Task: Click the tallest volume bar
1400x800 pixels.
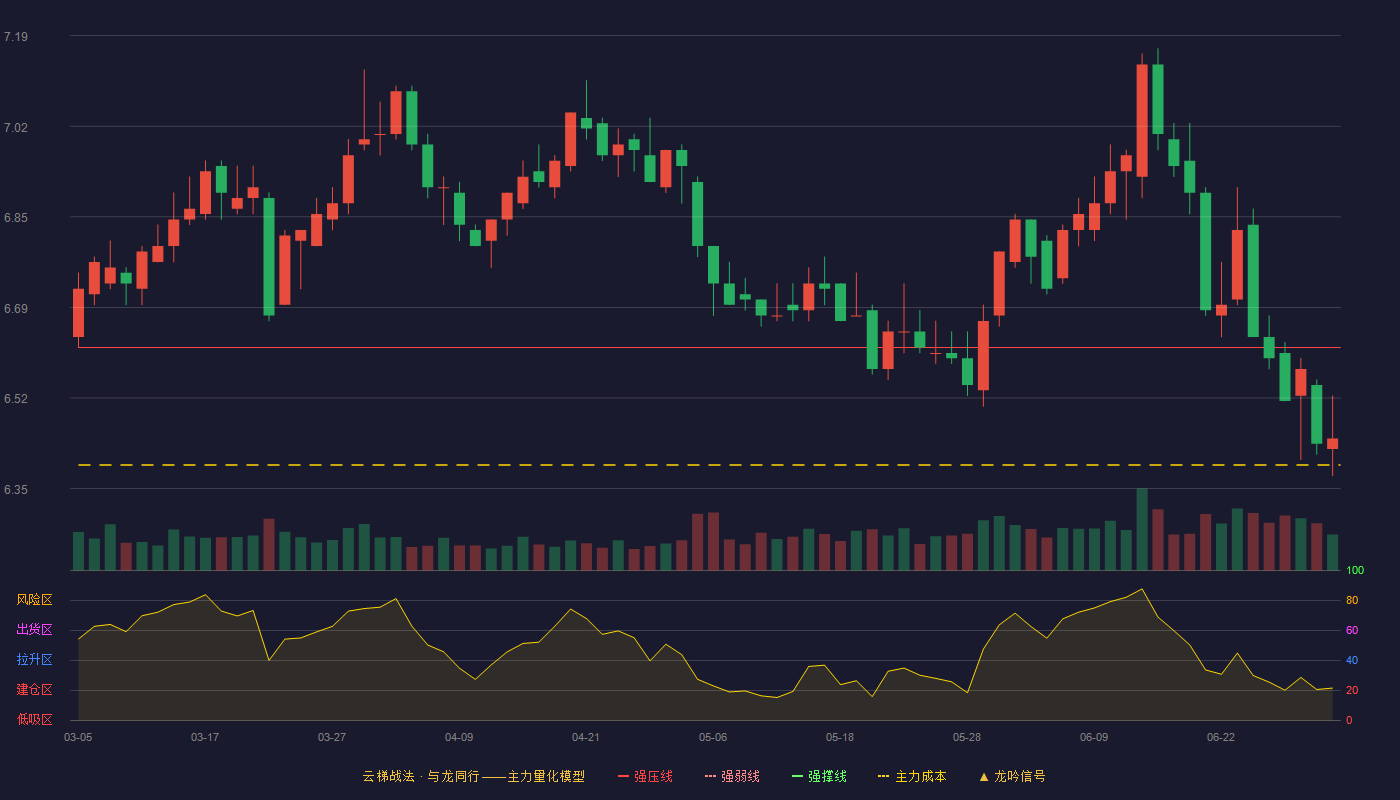Action: pos(1142,529)
